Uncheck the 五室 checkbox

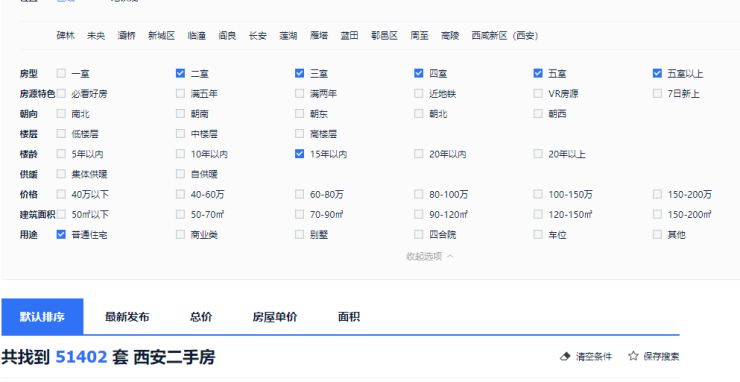[x=538, y=73]
